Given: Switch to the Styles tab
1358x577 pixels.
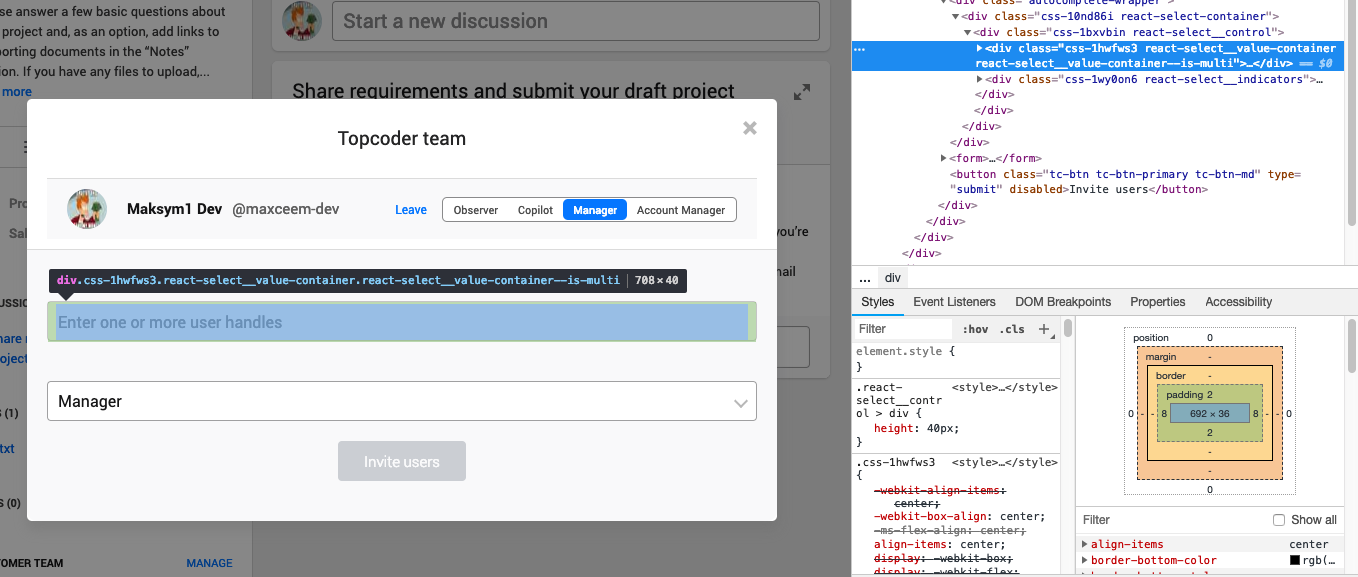Looking at the screenshot, I should [877, 302].
